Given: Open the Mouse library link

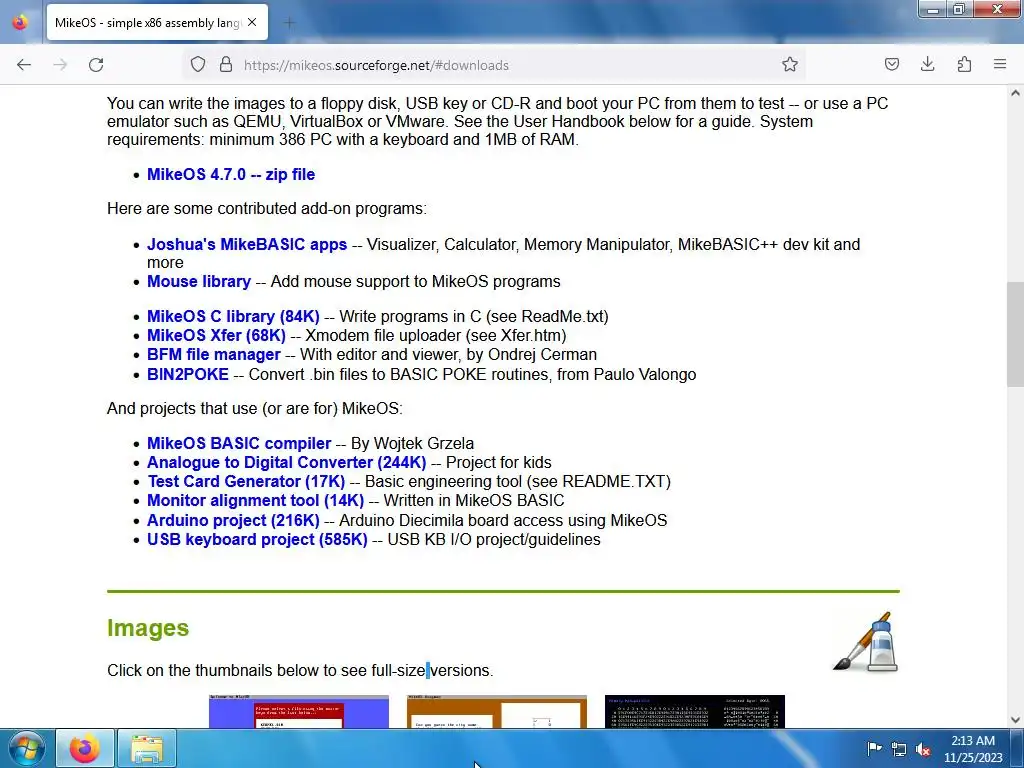Looking at the screenshot, I should click(199, 281).
